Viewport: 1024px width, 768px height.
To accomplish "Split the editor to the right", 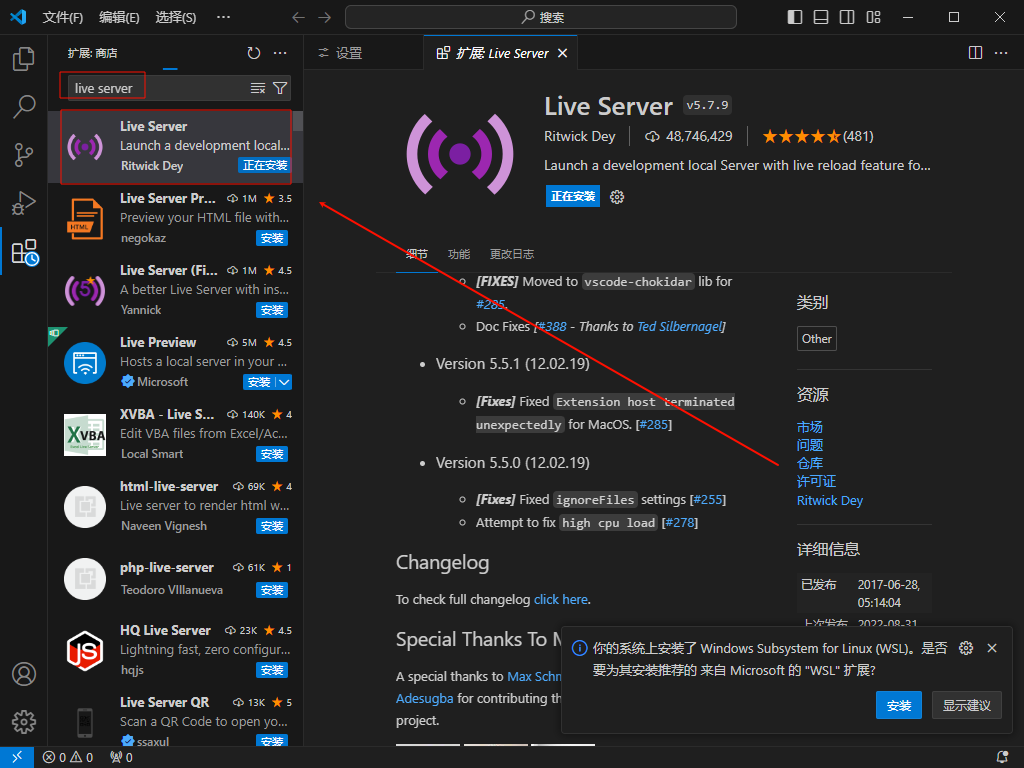I will pyautogui.click(x=975, y=53).
